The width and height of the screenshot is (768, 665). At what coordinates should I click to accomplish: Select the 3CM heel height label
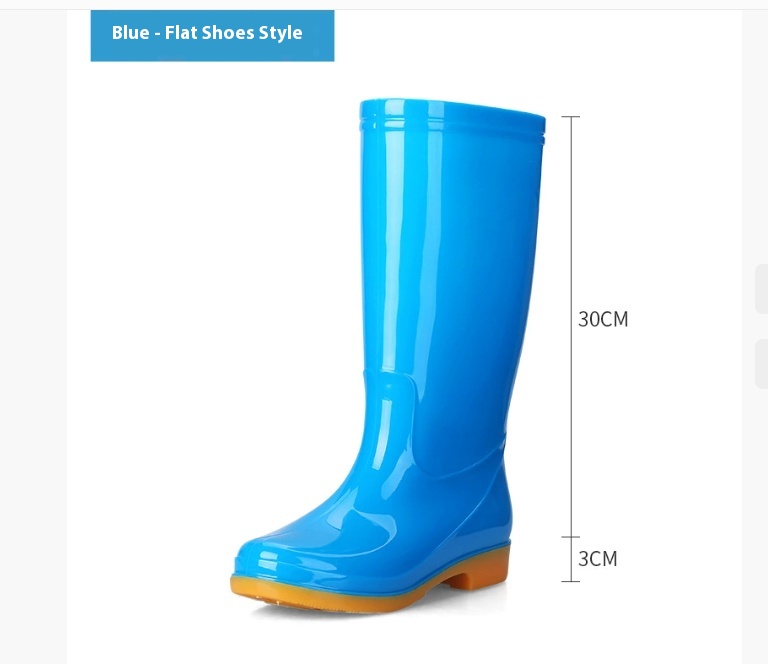[598, 559]
